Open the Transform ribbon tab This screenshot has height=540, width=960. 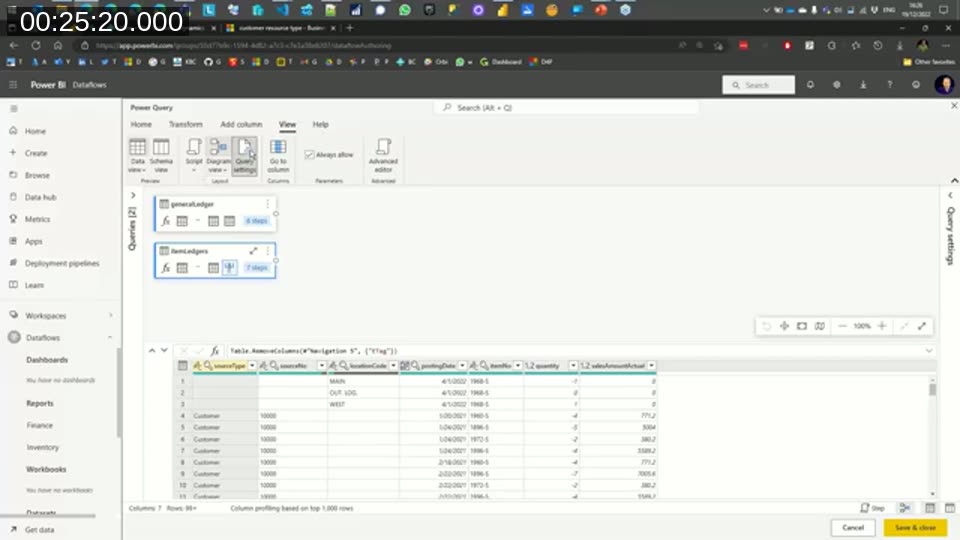click(x=186, y=124)
